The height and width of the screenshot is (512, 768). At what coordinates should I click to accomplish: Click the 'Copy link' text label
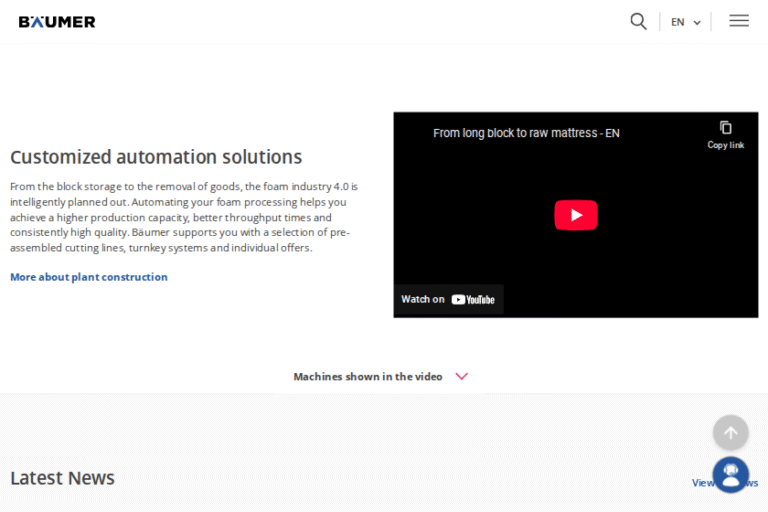click(x=726, y=145)
